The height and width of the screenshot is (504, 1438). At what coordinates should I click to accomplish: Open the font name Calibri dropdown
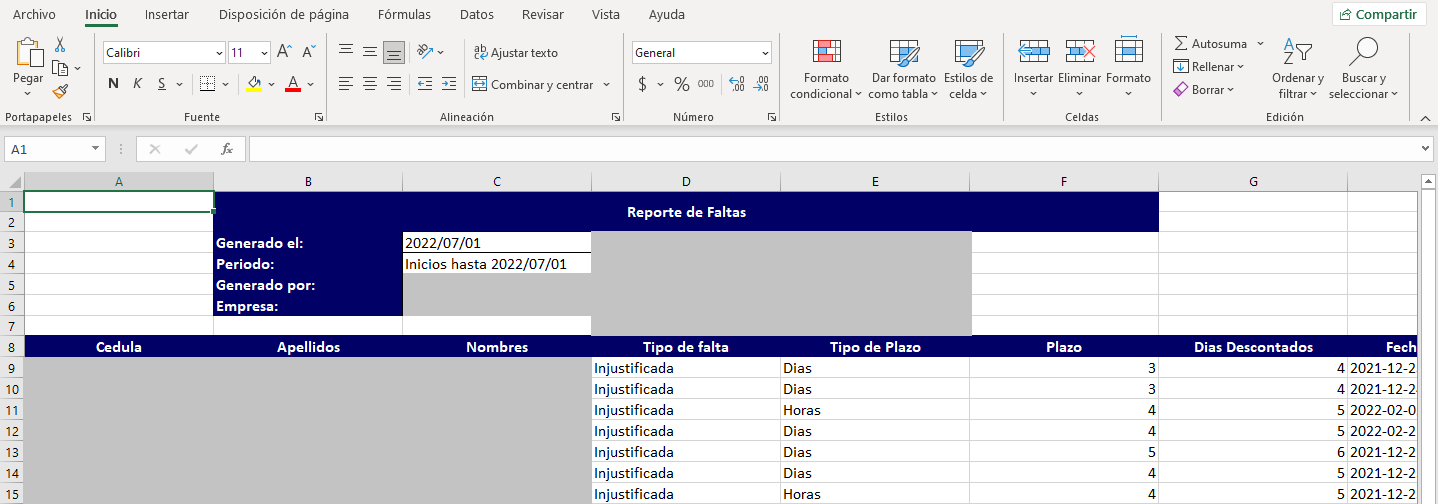[220, 53]
